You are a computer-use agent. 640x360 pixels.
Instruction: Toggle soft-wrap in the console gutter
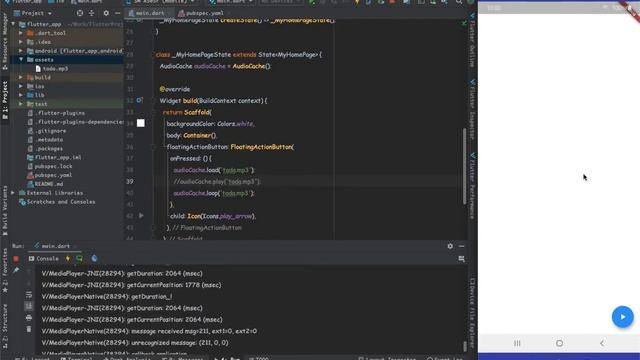[29, 295]
